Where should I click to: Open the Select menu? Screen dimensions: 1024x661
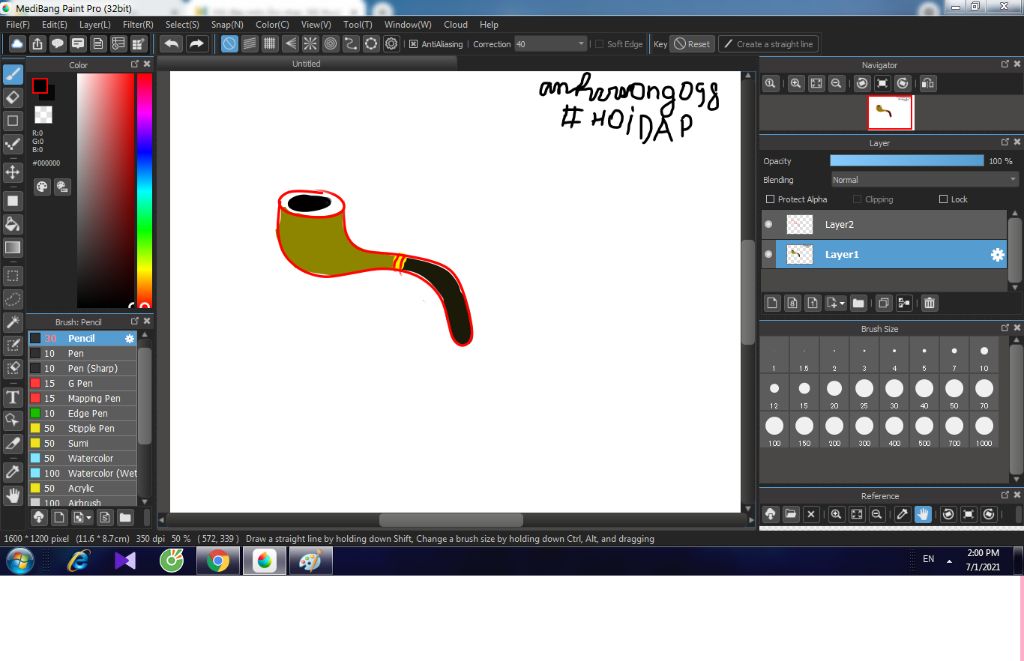tap(182, 24)
